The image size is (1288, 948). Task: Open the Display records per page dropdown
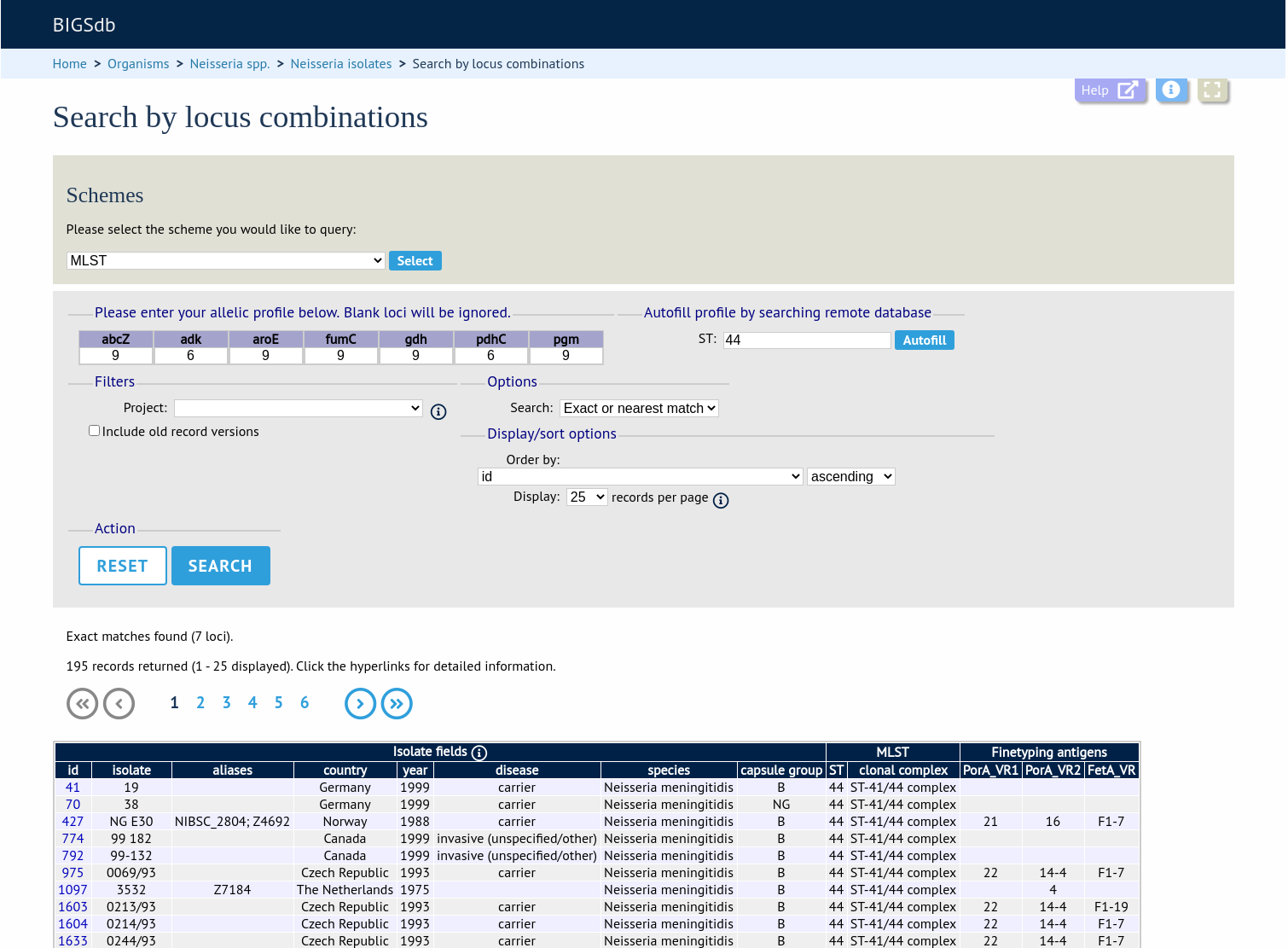pos(587,497)
